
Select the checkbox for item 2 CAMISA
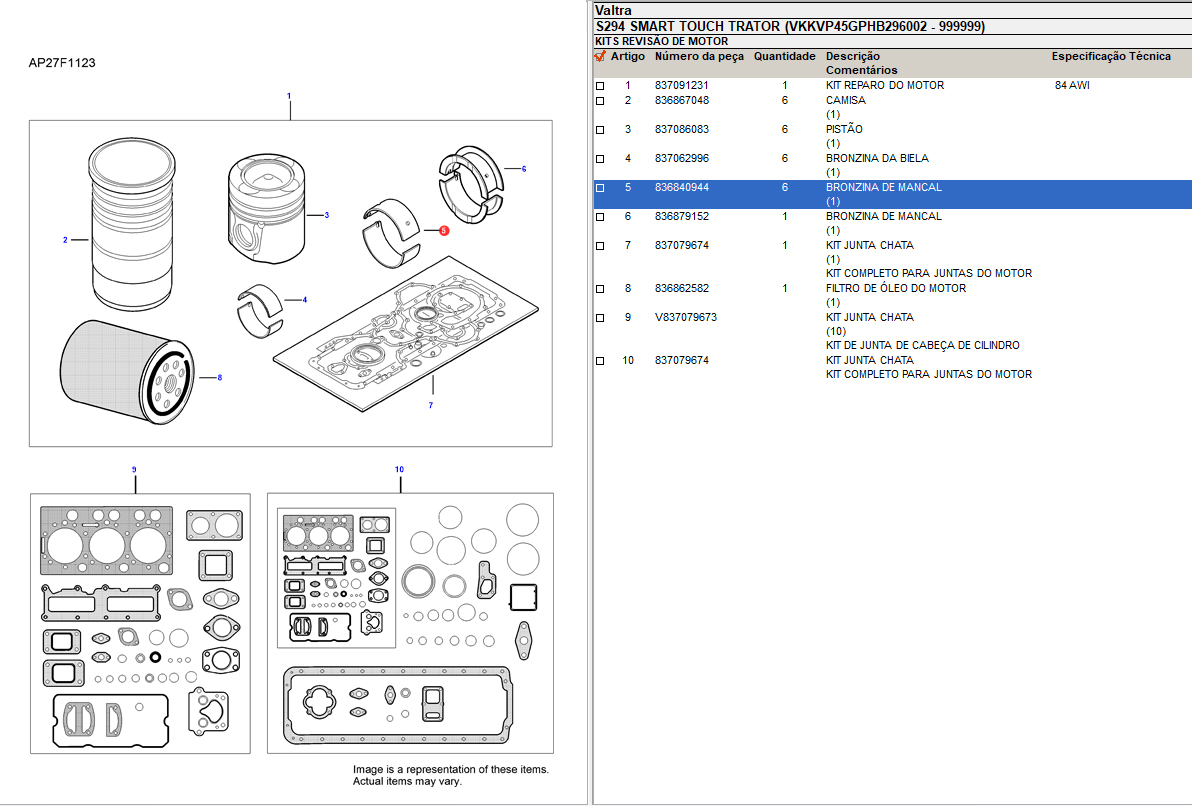(x=600, y=101)
